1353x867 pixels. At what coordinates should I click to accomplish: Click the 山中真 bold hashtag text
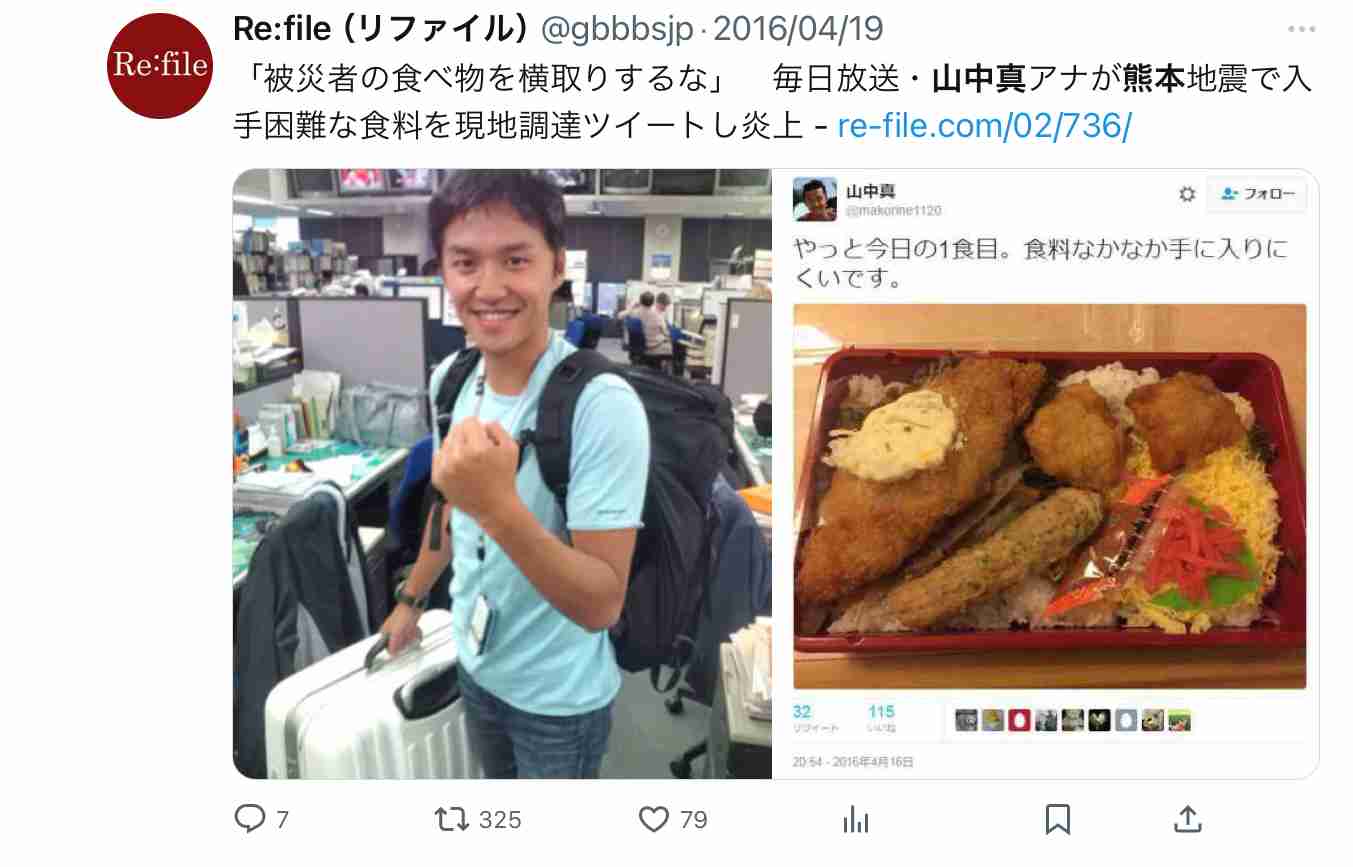[978, 79]
